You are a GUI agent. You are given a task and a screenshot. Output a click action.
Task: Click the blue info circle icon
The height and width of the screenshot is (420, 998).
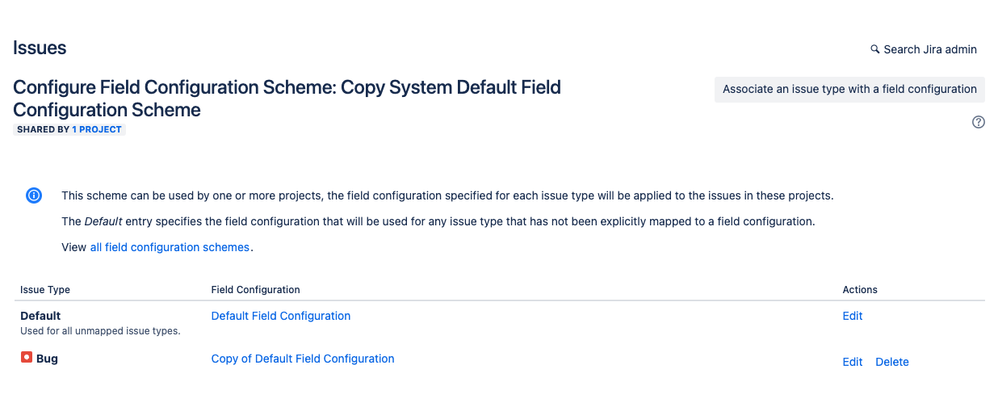tap(34, 195)
